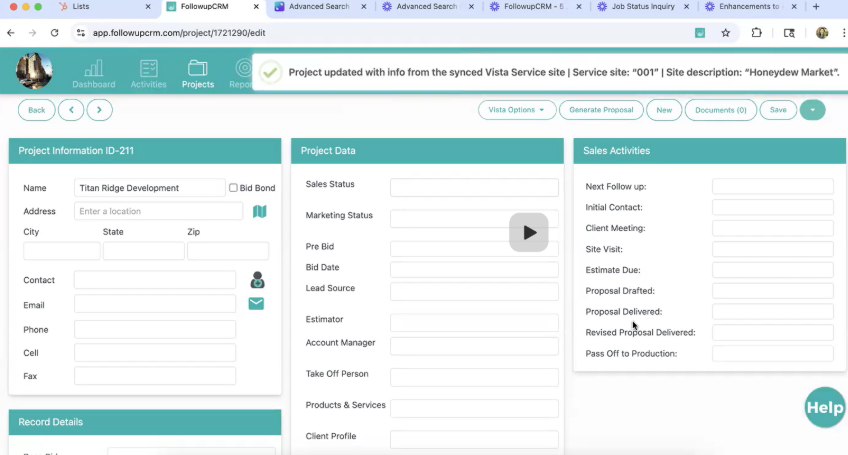848x455 pixels.
Task: Open the Take Off Person field
Action: click(474, 377)
